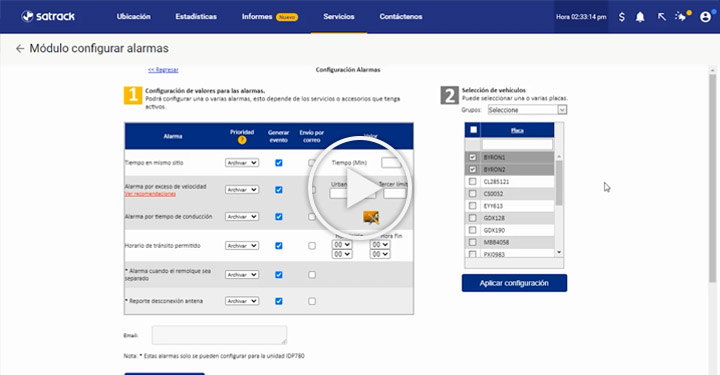Click the sparkle news icon in header

click(x=682, y=16)
